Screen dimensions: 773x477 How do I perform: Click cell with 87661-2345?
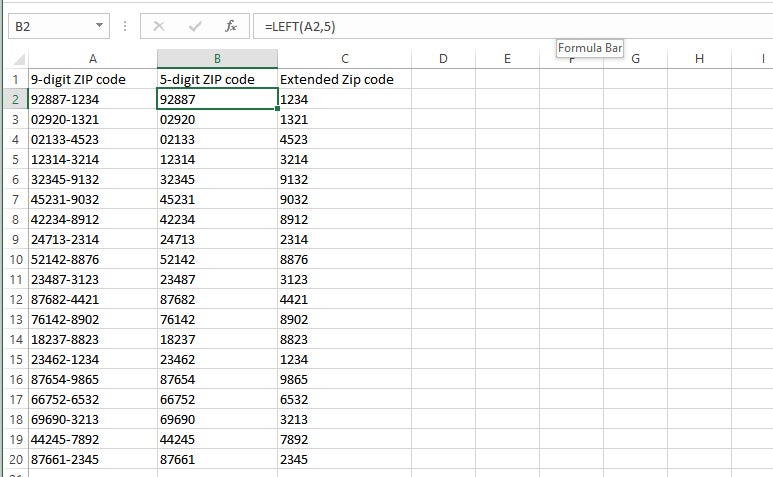tap(93, 460)
